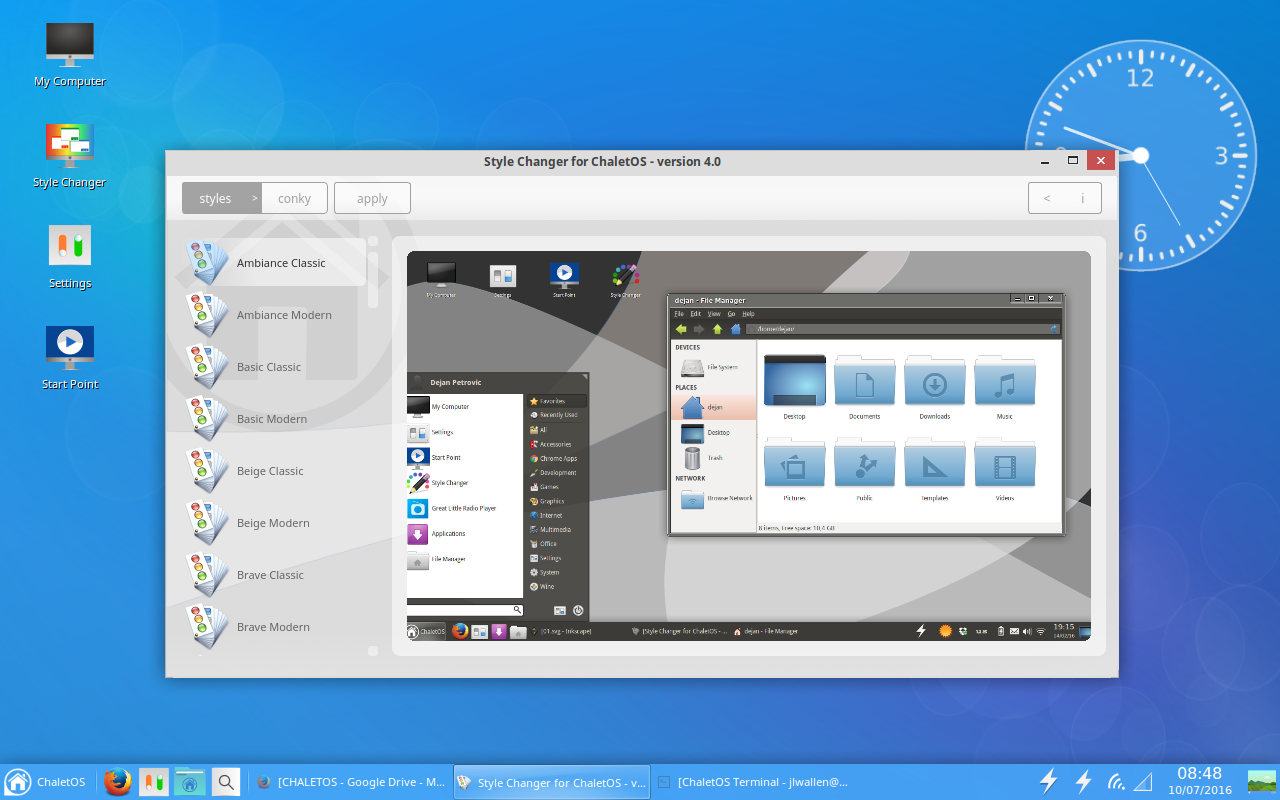Viewport: 1280px width, 800px height.
Task: Pick the Beige Classic style
Action: coord(274,471)
